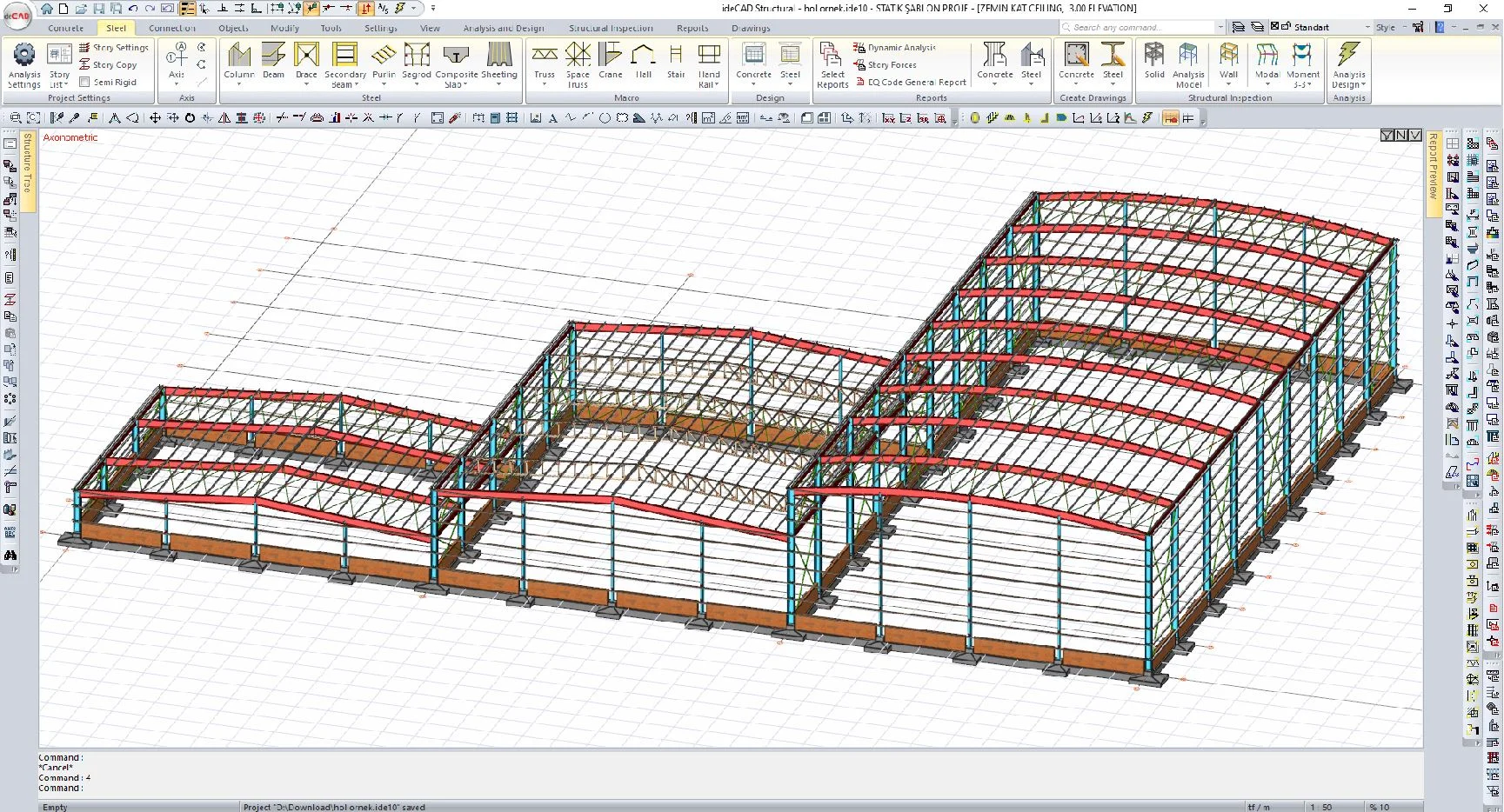Image resolution: width=1504 pixels, height=812 pixels.
Task: Expand the Purlin dropdown arrow
Action: tap(384, 84)
